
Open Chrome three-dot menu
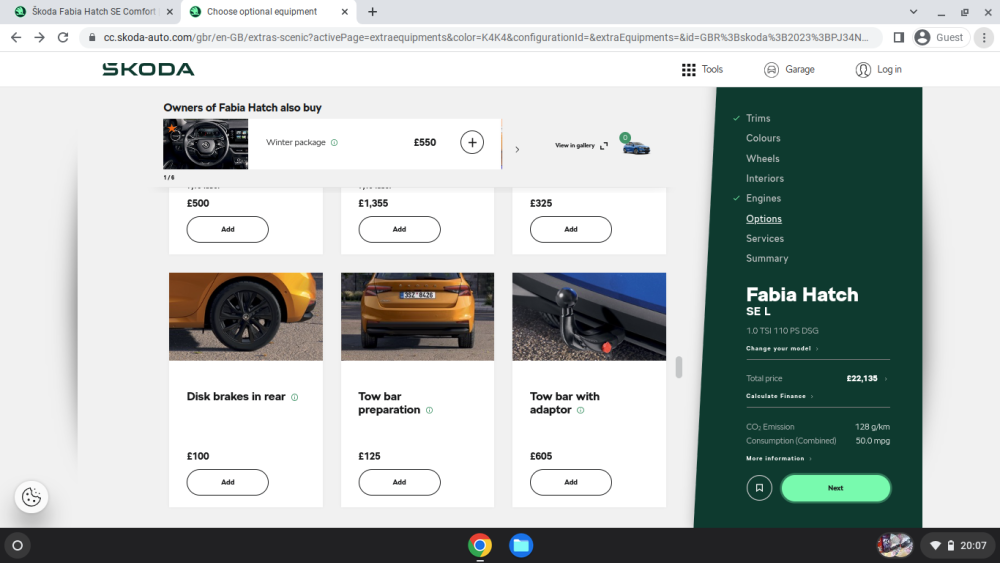point(984,38)
